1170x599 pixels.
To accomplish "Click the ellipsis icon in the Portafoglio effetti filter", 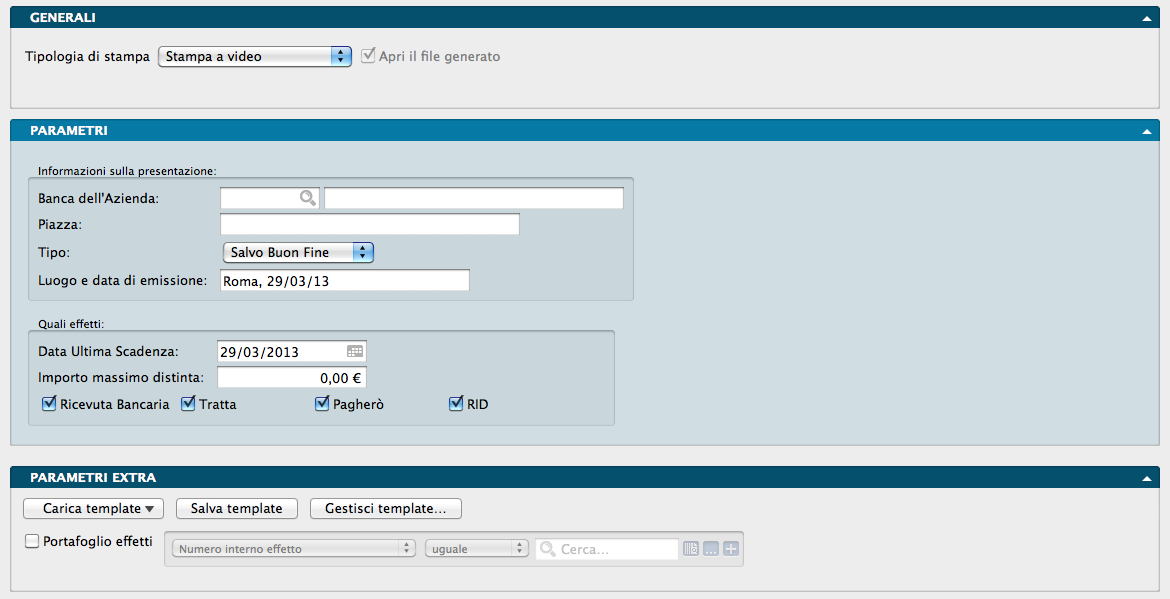I will pyautogui.click(x=711, y=548).
